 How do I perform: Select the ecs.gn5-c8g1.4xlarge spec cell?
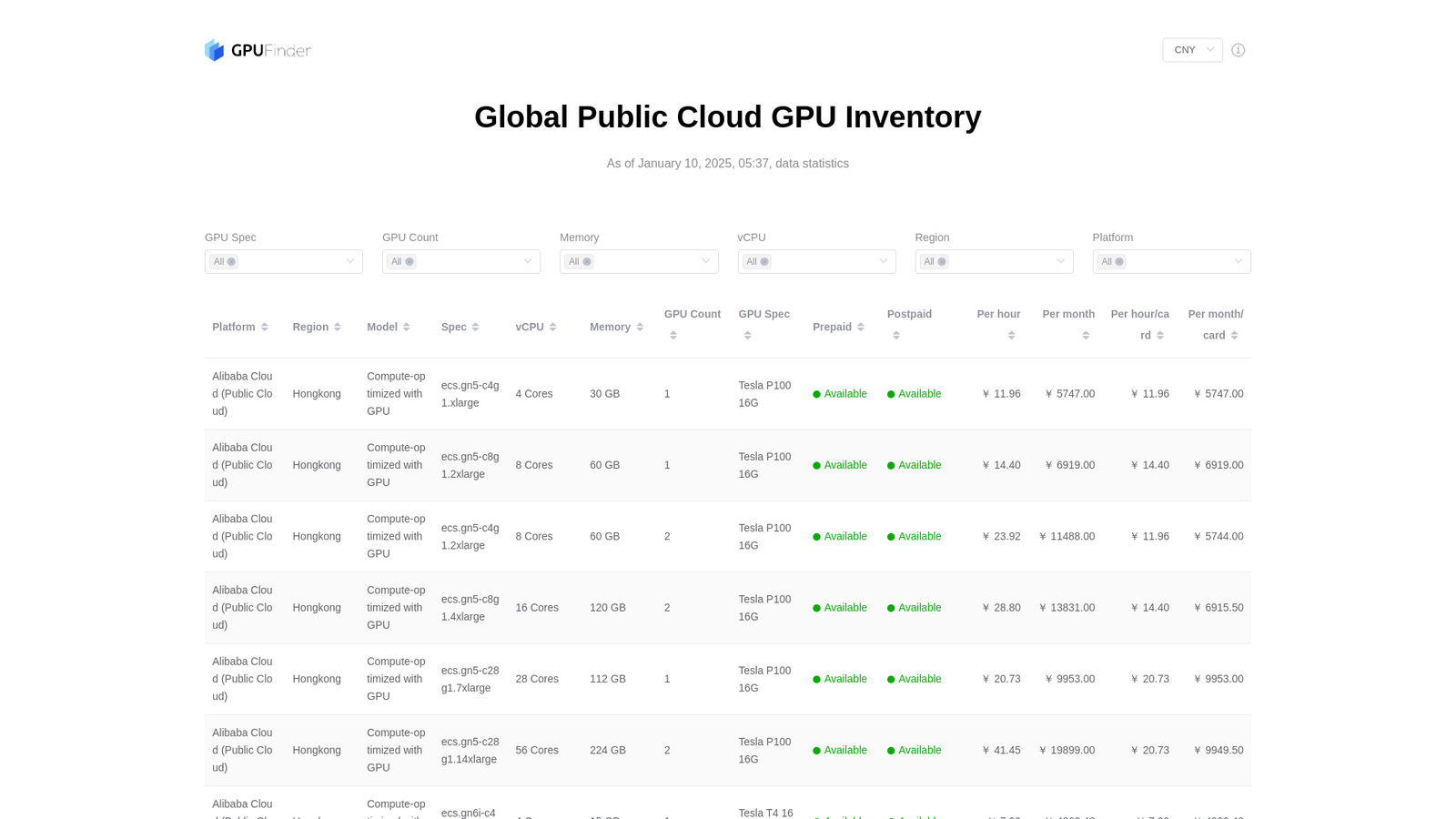[x=470, y=608]
